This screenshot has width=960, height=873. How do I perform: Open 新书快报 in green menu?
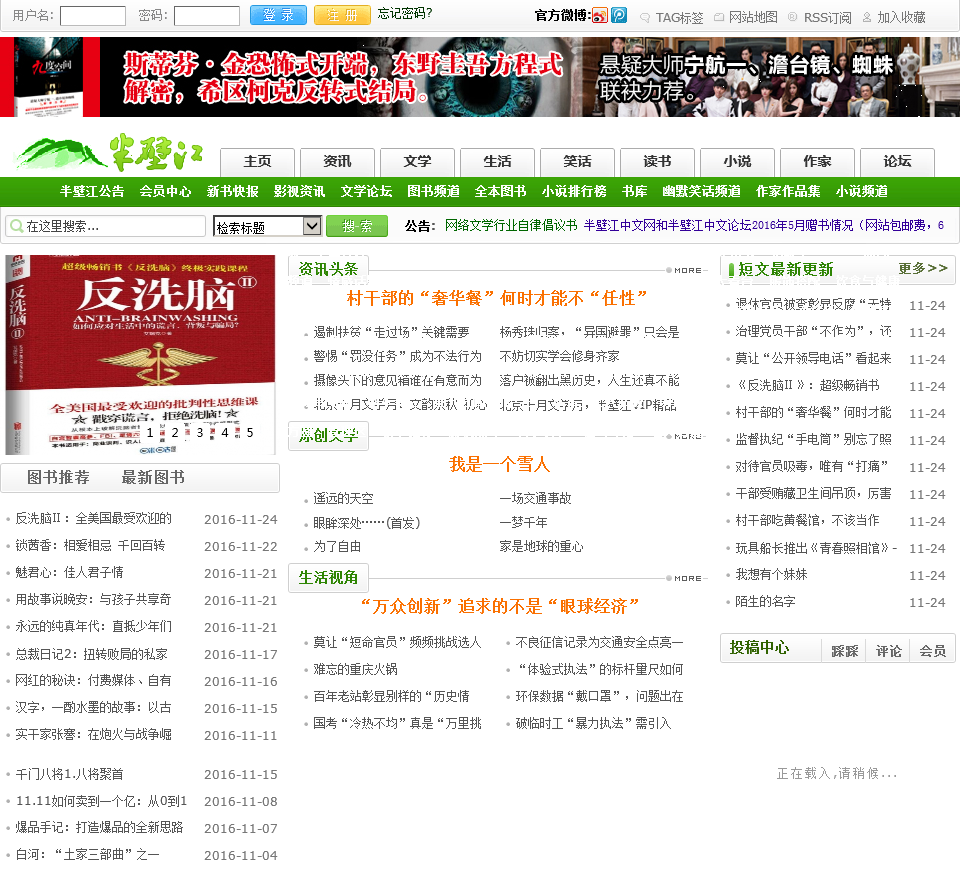coord(233,192)
